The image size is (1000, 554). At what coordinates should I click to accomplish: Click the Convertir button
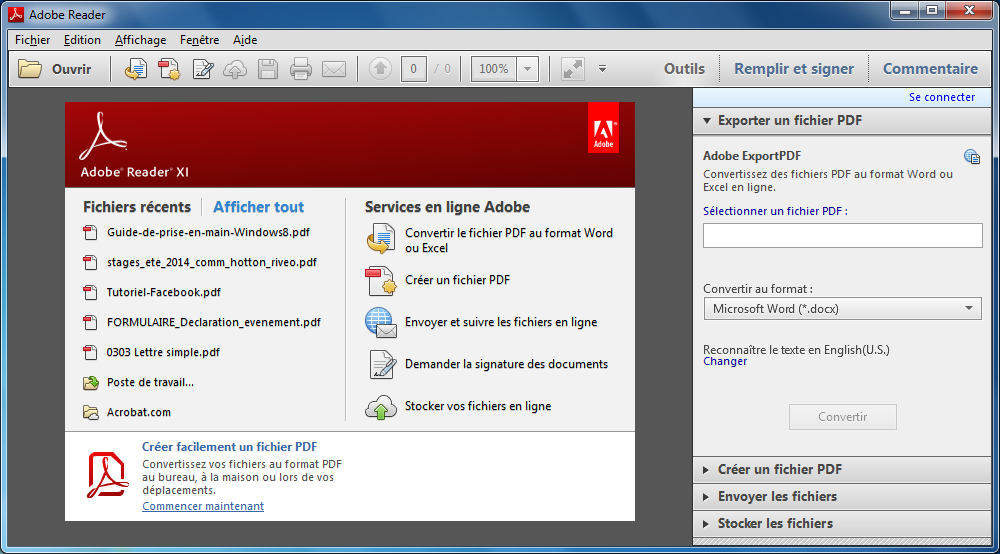tap(842, 417)
